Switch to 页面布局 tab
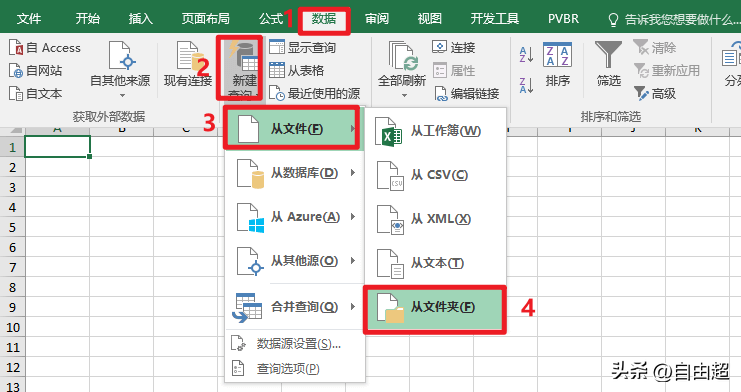Image resolution: width=741 pixels, height=392 pixels. [x=206, y=18]
